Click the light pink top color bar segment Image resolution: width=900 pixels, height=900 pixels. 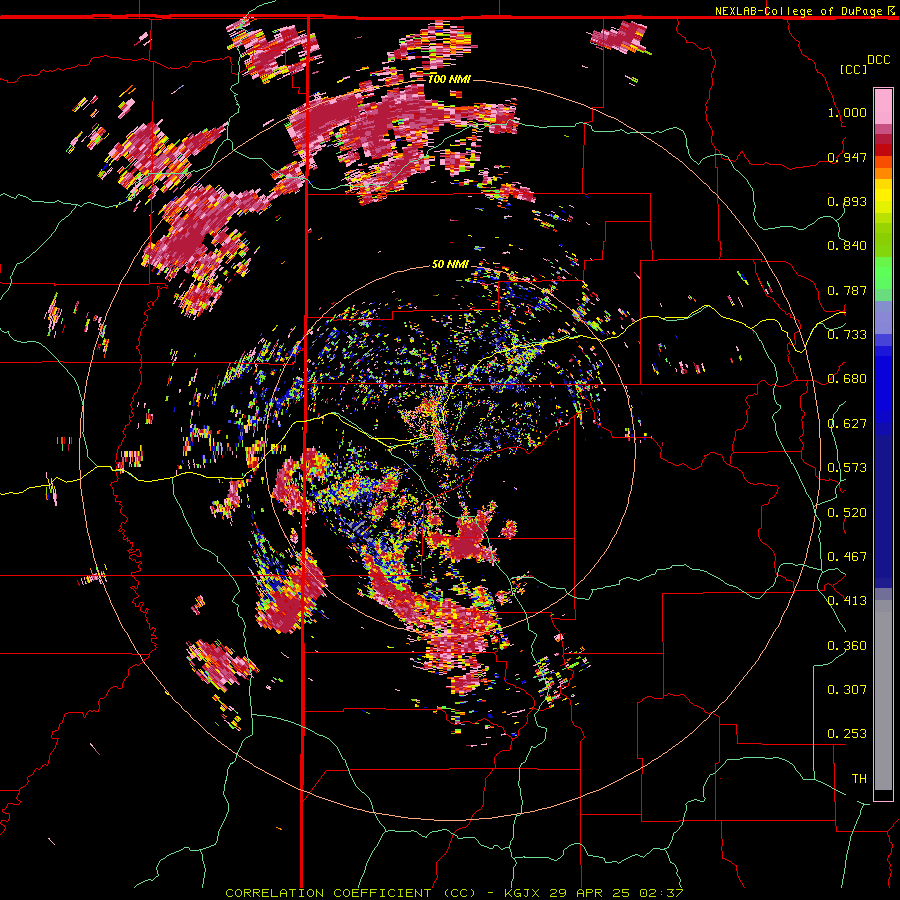coord(883,107)
